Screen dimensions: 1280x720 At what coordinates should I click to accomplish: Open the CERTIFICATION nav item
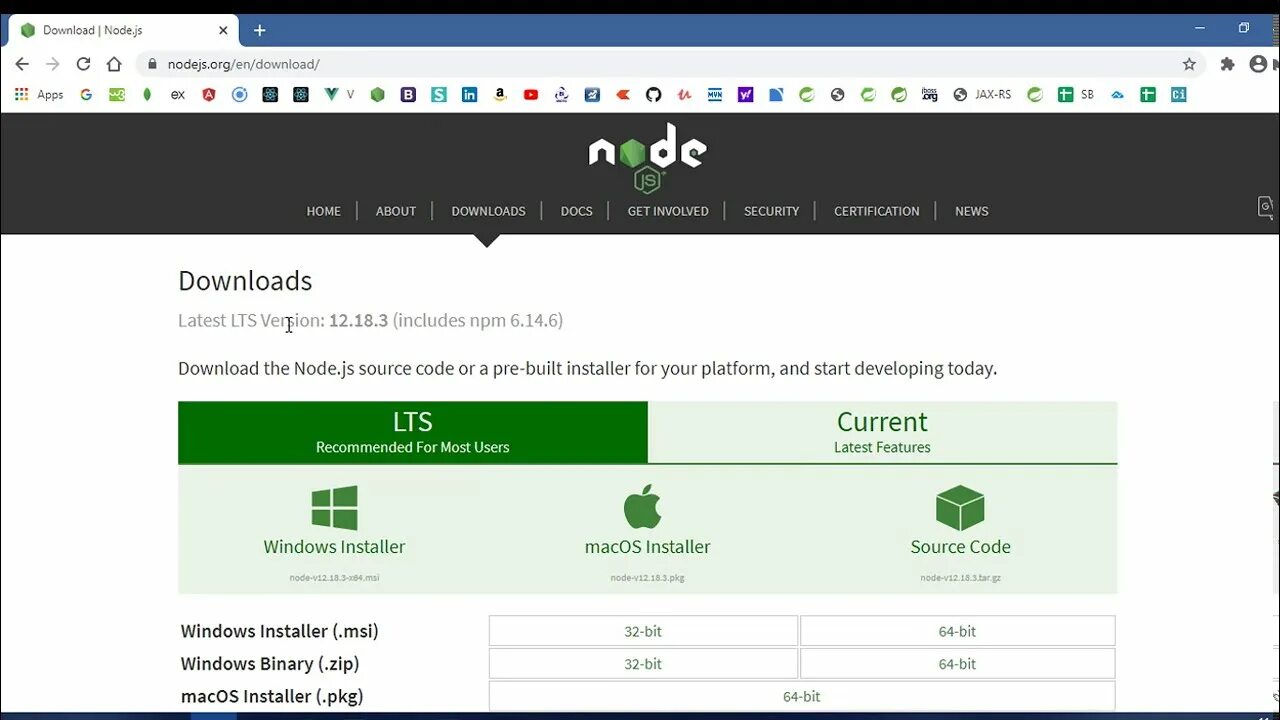click(877, 211)
